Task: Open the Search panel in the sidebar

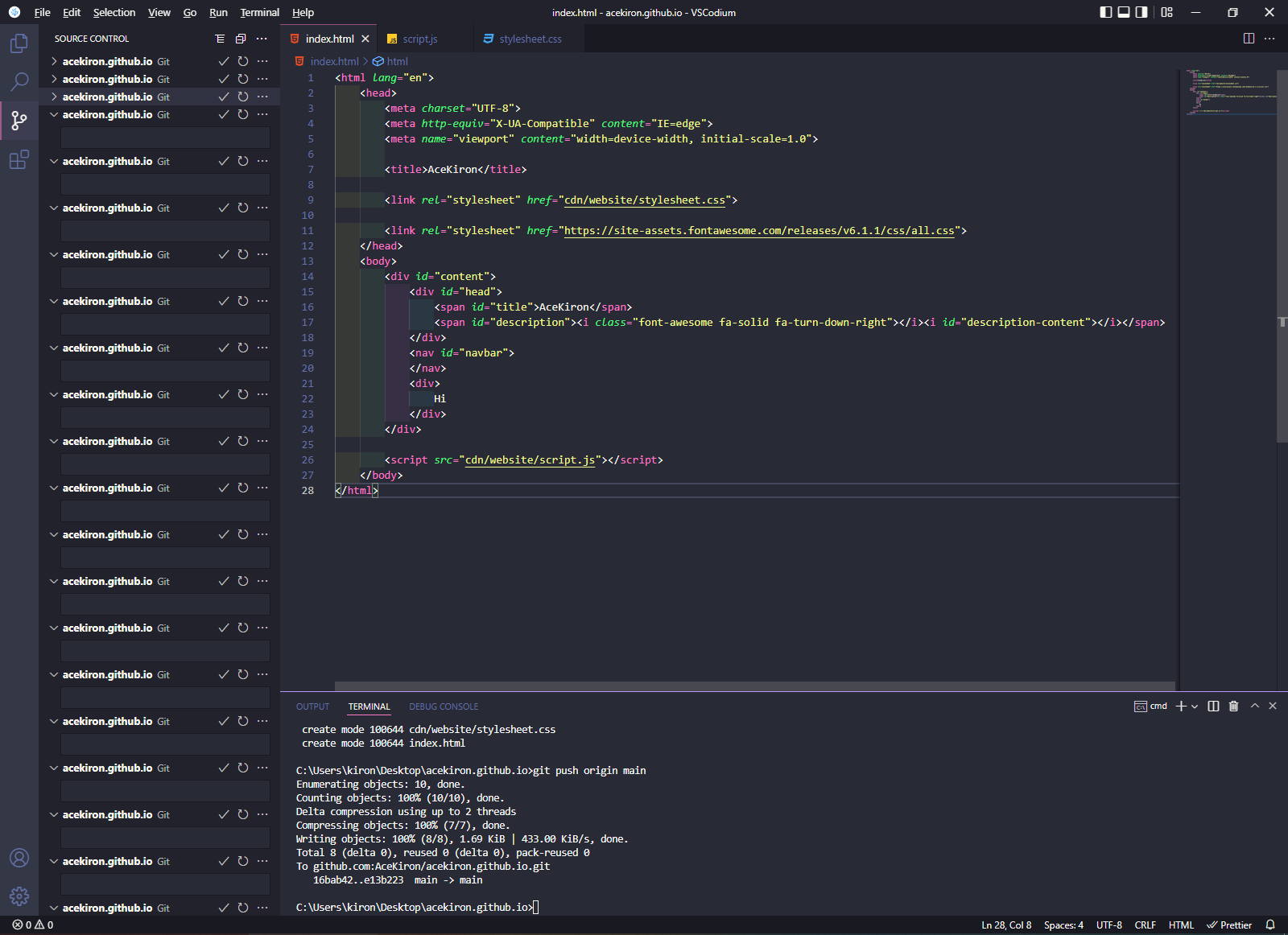Action: click(19, 80)
